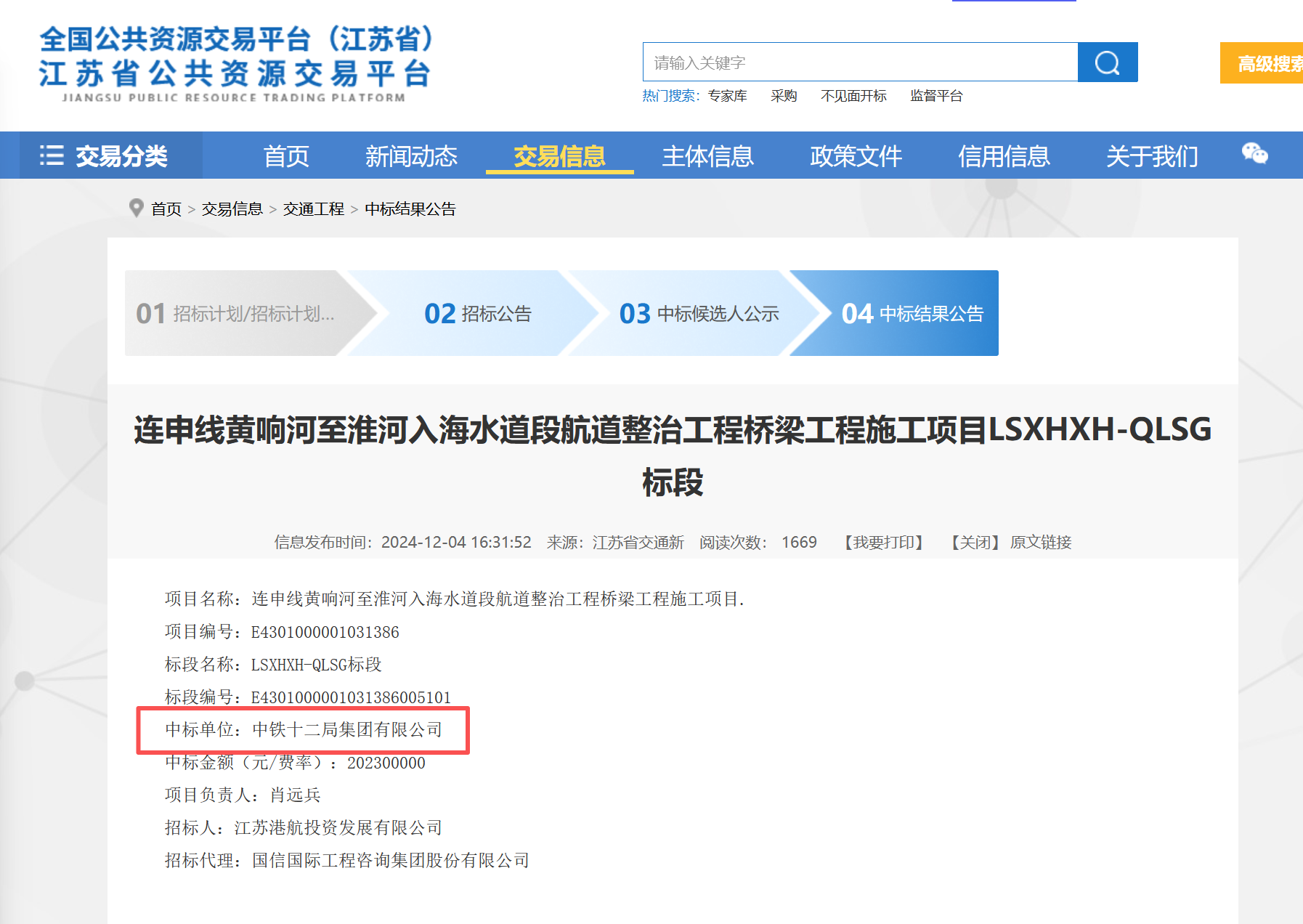This screenshot has width=1303, height=924.
Task: Select the 首页 navigation menu item
Action: pyautogui.click(x=286, y=156)
